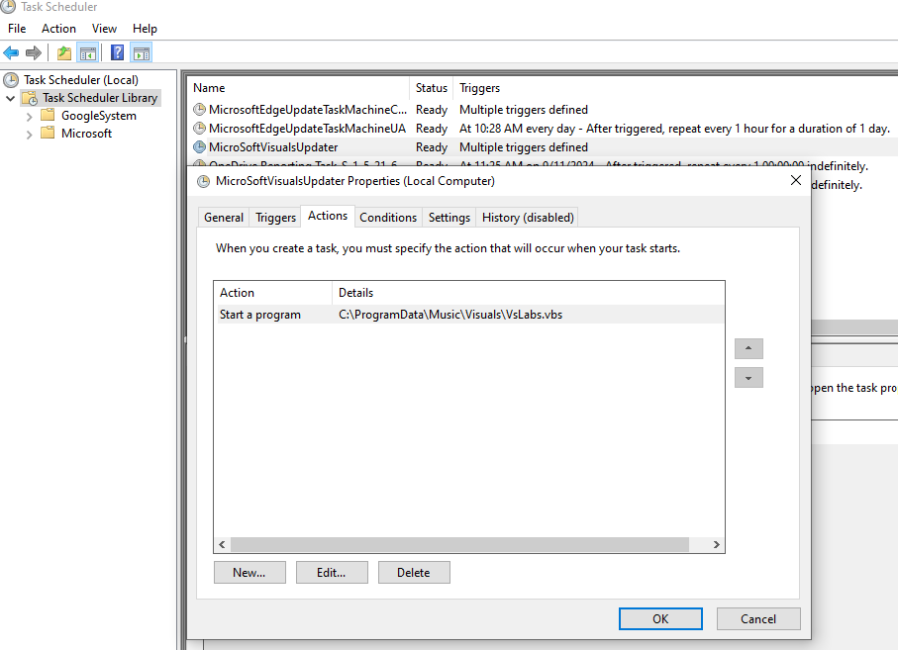
Task: Click the Help question mark icon
Action: pos(117,51)
